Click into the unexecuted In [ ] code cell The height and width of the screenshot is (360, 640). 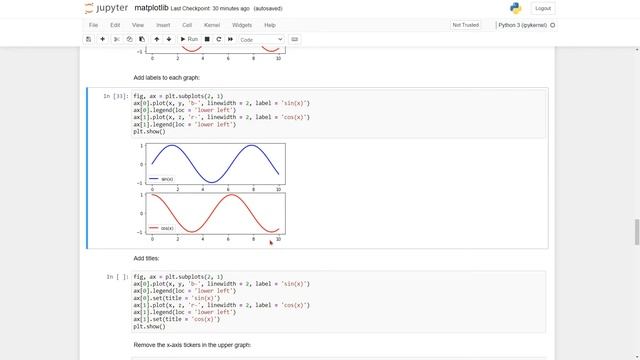click(338, 302)
